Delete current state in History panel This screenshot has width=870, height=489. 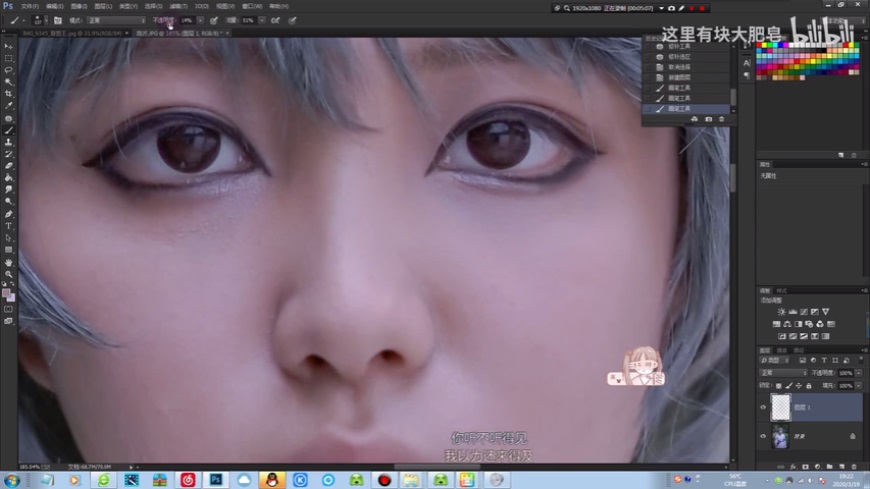[x=721, y=119]
